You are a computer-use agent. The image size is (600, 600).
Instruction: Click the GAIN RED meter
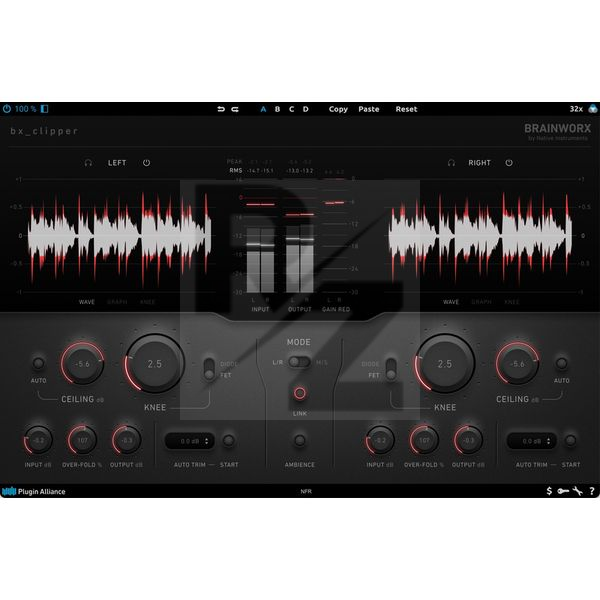[x=335, y=237]
